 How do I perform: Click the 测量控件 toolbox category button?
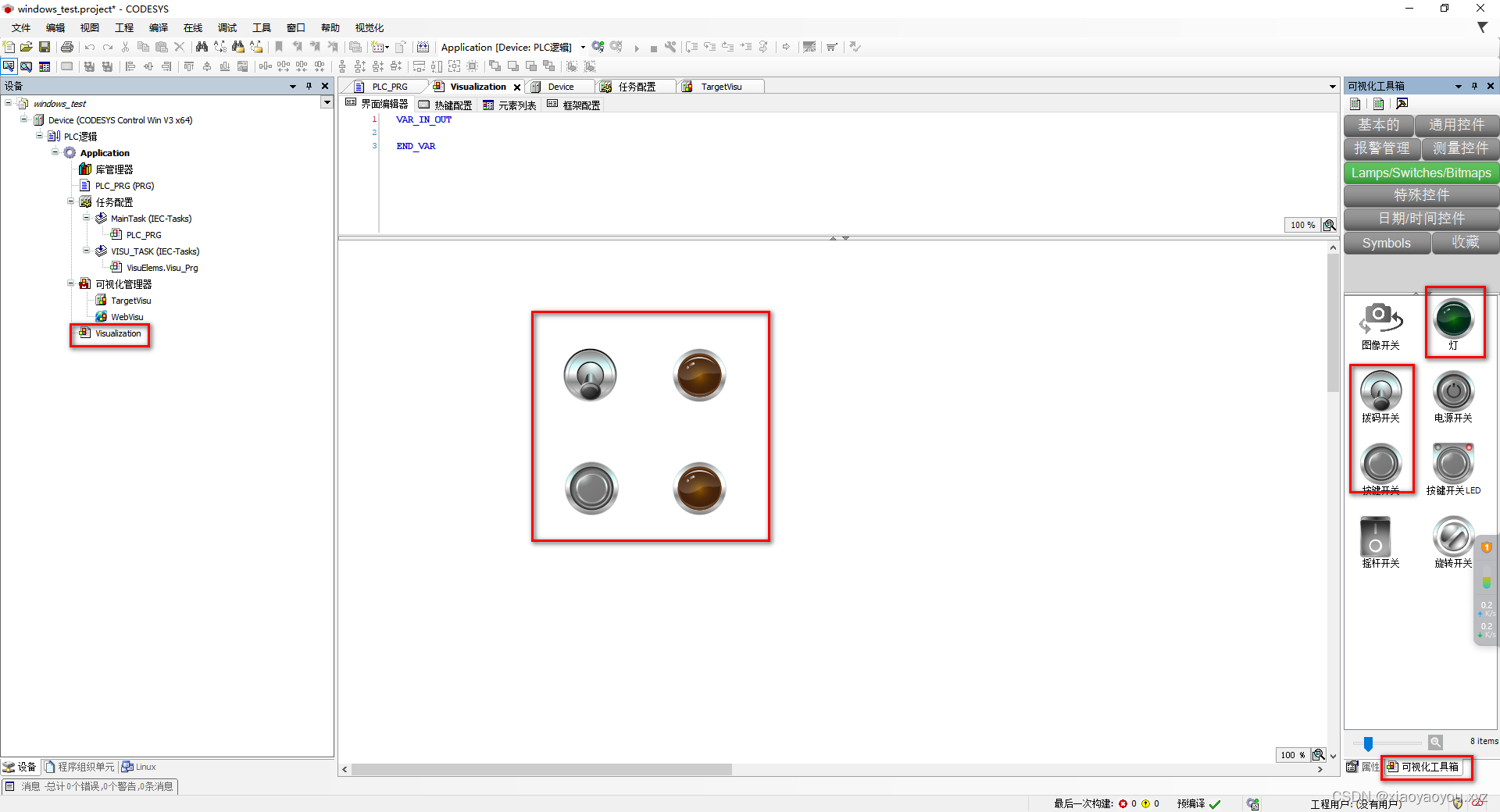pos(1460,148)
